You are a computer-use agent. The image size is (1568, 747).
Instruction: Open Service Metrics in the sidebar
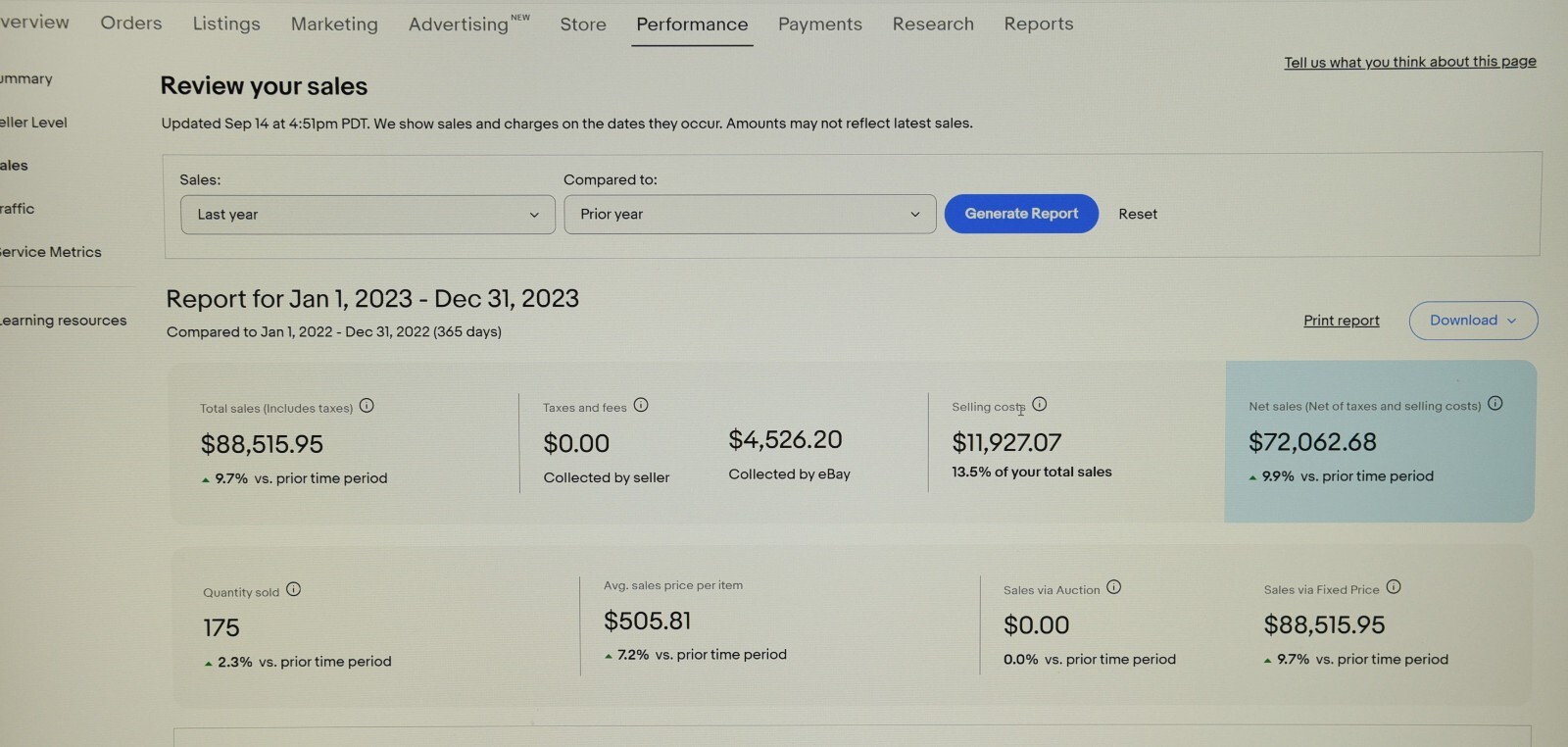[51, 252]
